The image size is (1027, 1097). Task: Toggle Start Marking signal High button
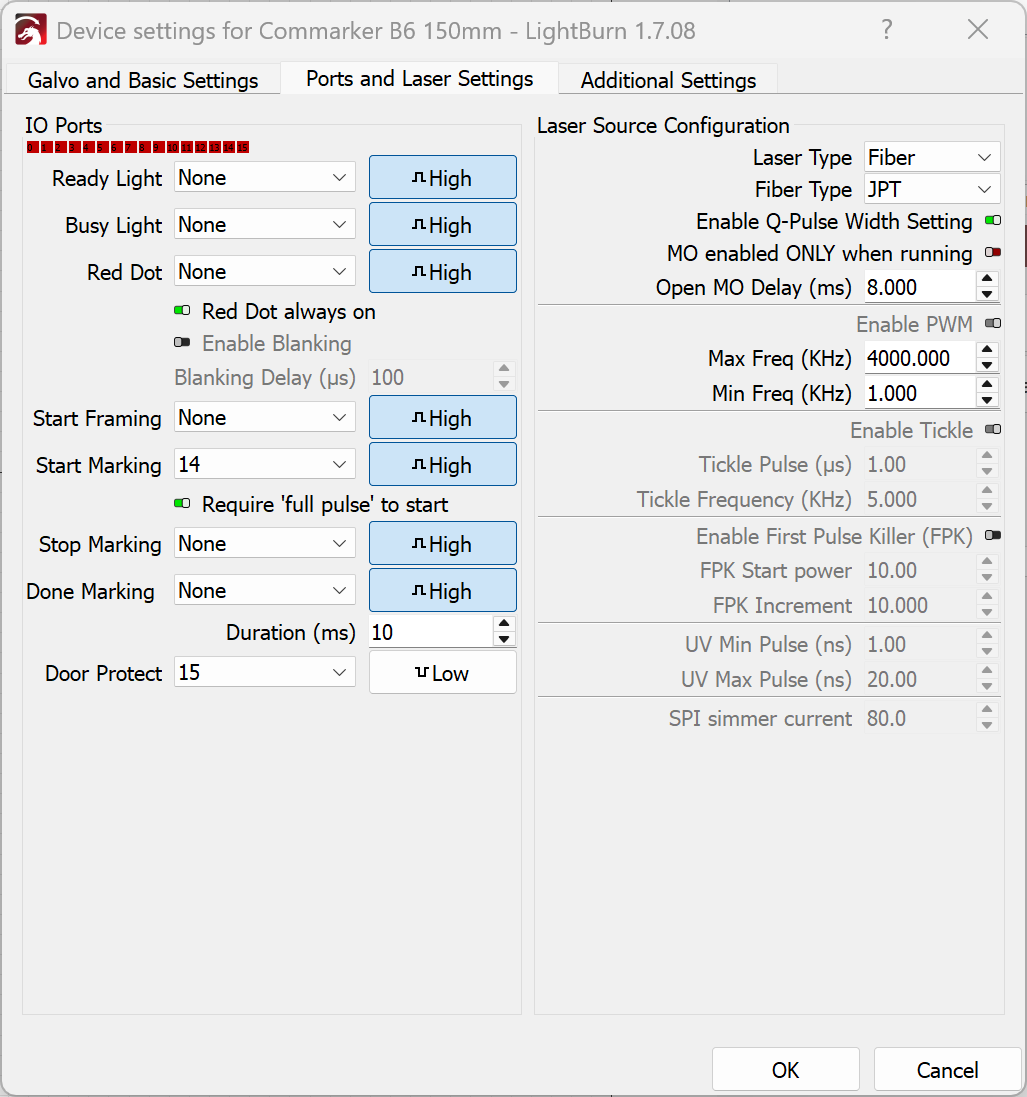click(443, 465)
